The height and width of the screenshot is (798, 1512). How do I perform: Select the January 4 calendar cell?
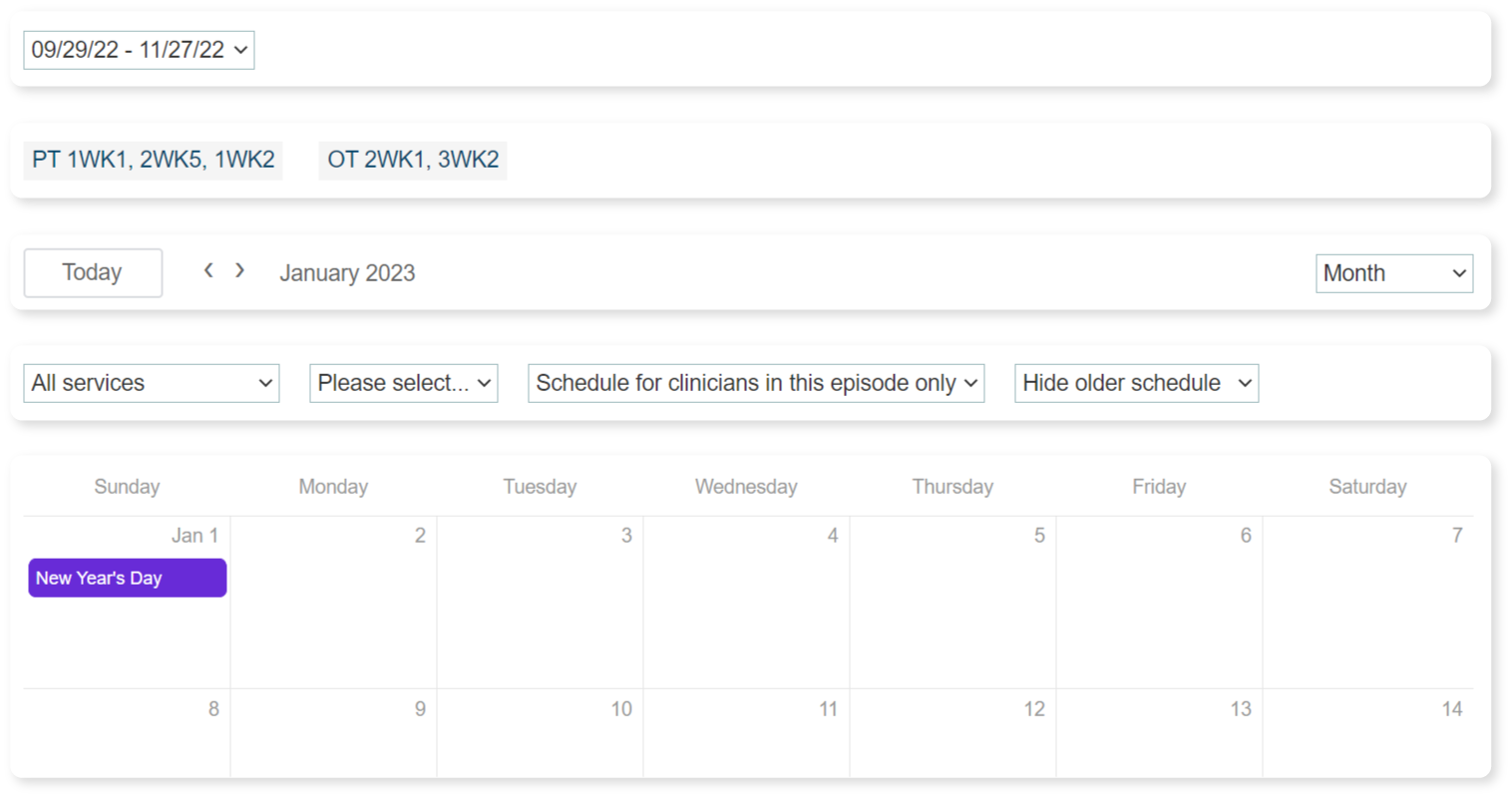(x=746, y=608)
